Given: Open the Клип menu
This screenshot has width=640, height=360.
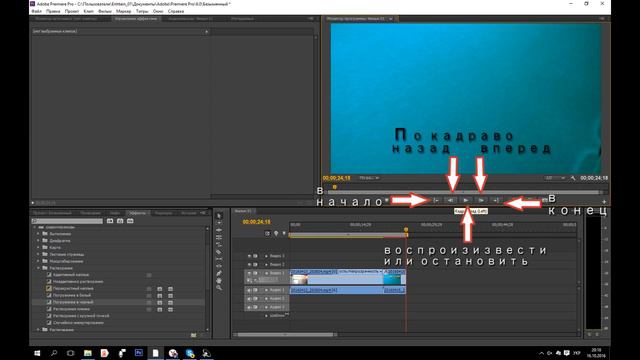Looking at the screenshot, I should pos(89,11).
